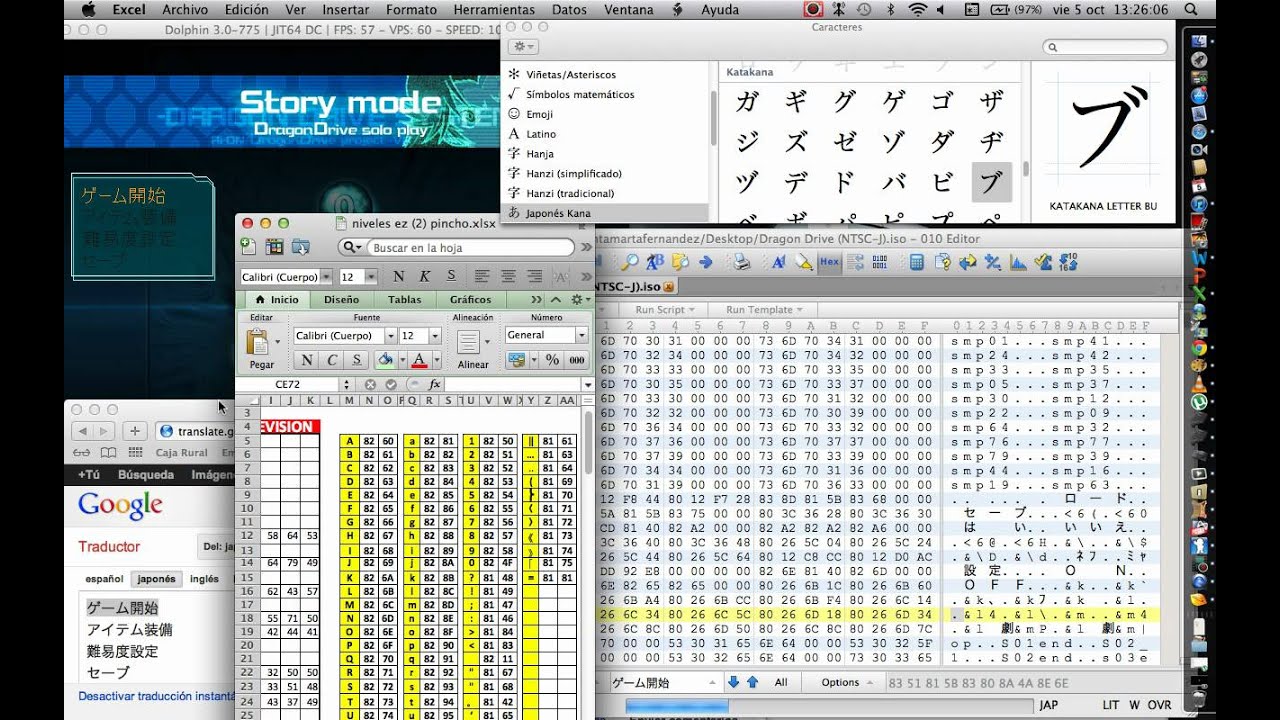Toggle italic C in the Excel ribbon
The width and height of the screenshot is (1280, 720).
331,360
